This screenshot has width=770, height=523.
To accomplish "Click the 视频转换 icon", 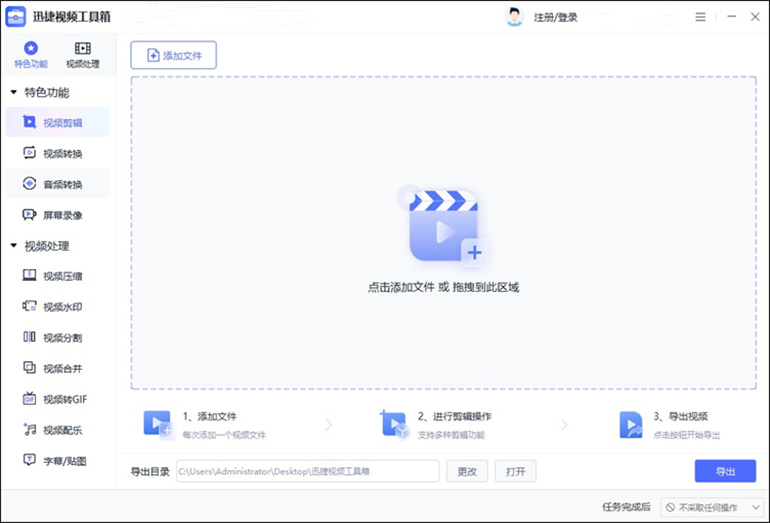I will click(29, 153).
